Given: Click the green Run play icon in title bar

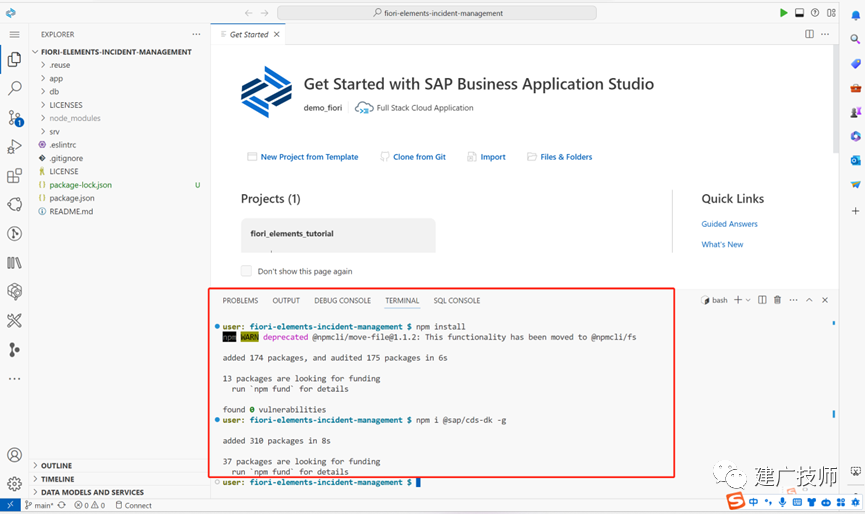Looking at the screenshot, I should 783,13.
